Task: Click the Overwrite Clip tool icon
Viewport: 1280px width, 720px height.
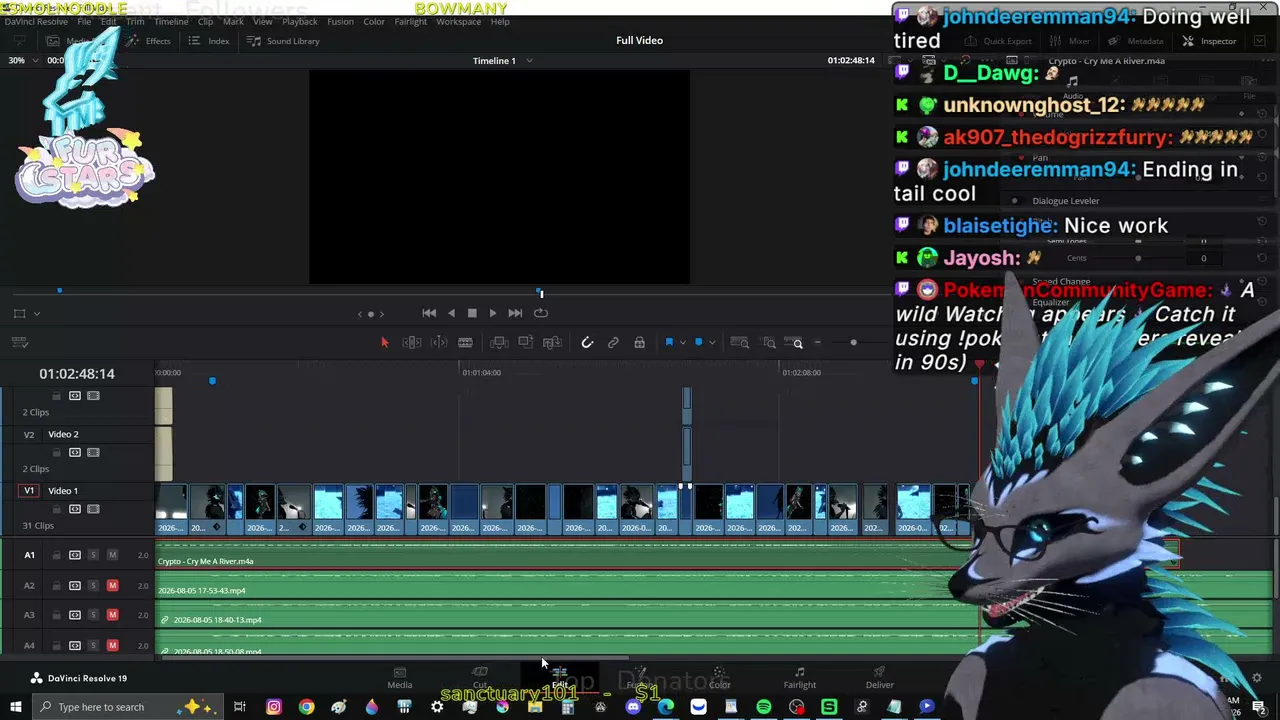Action: 525,343
